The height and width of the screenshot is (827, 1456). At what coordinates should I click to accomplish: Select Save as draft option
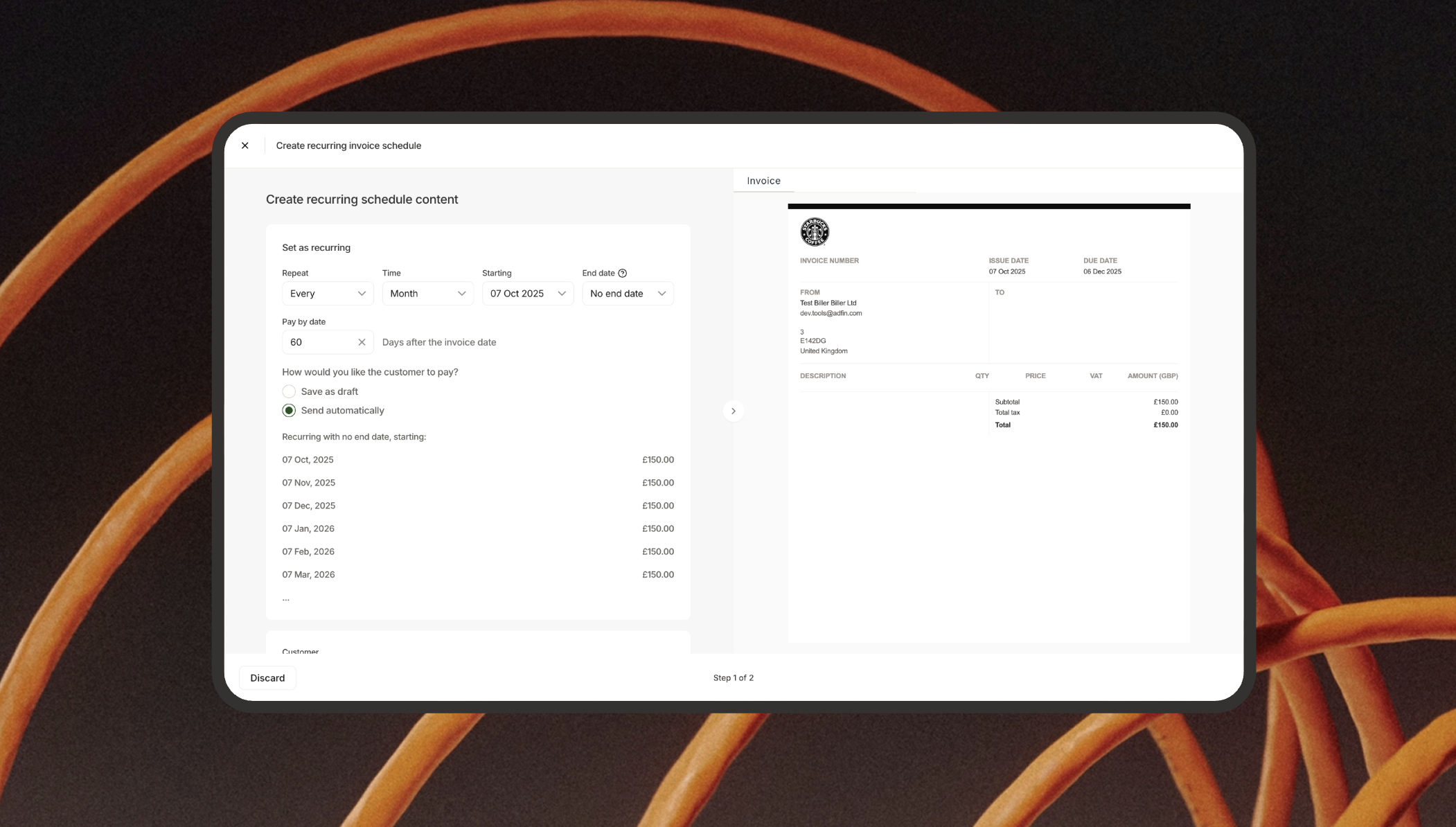[289, 391]
